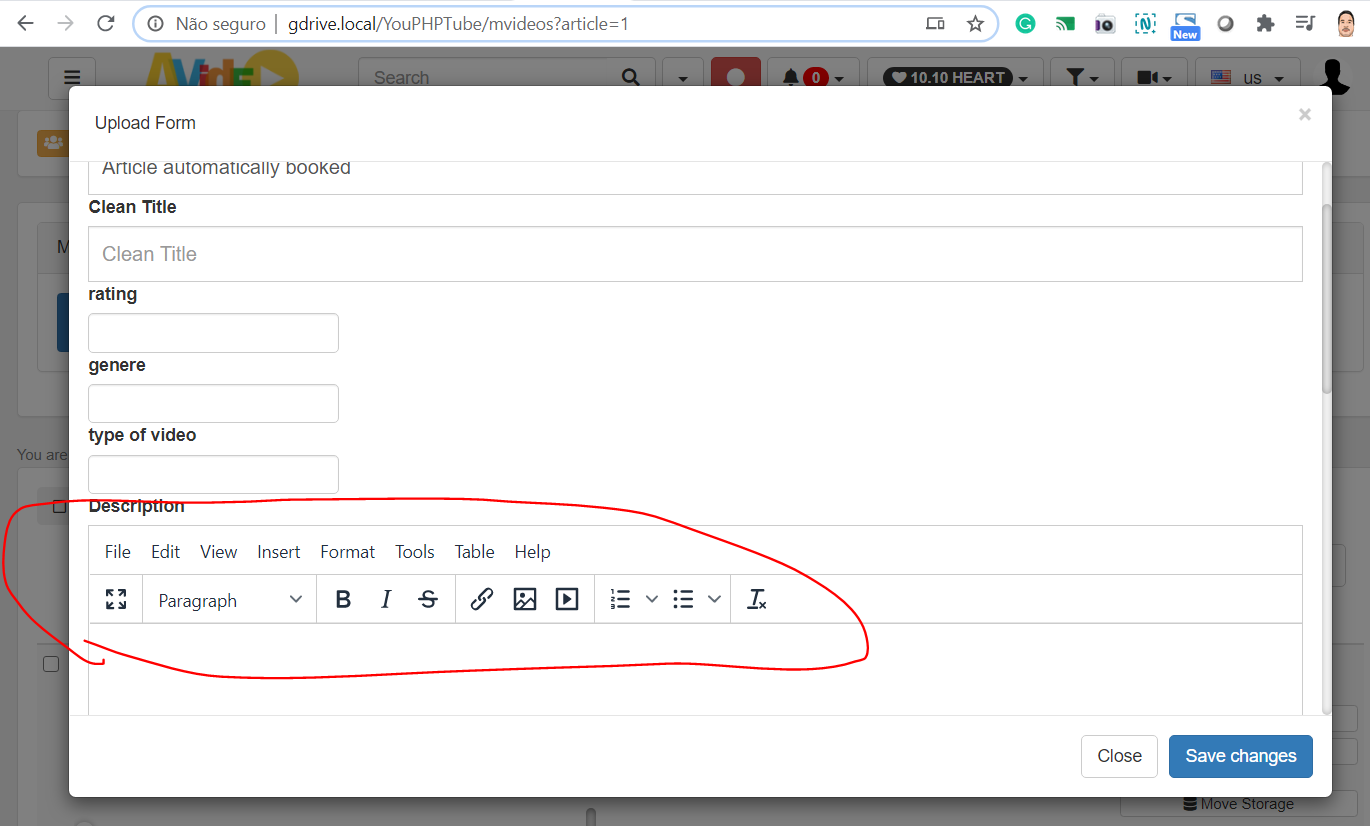1370x826 pixels.
Task: Toggle fullscreen in the description editor
Action: point(116,599)
